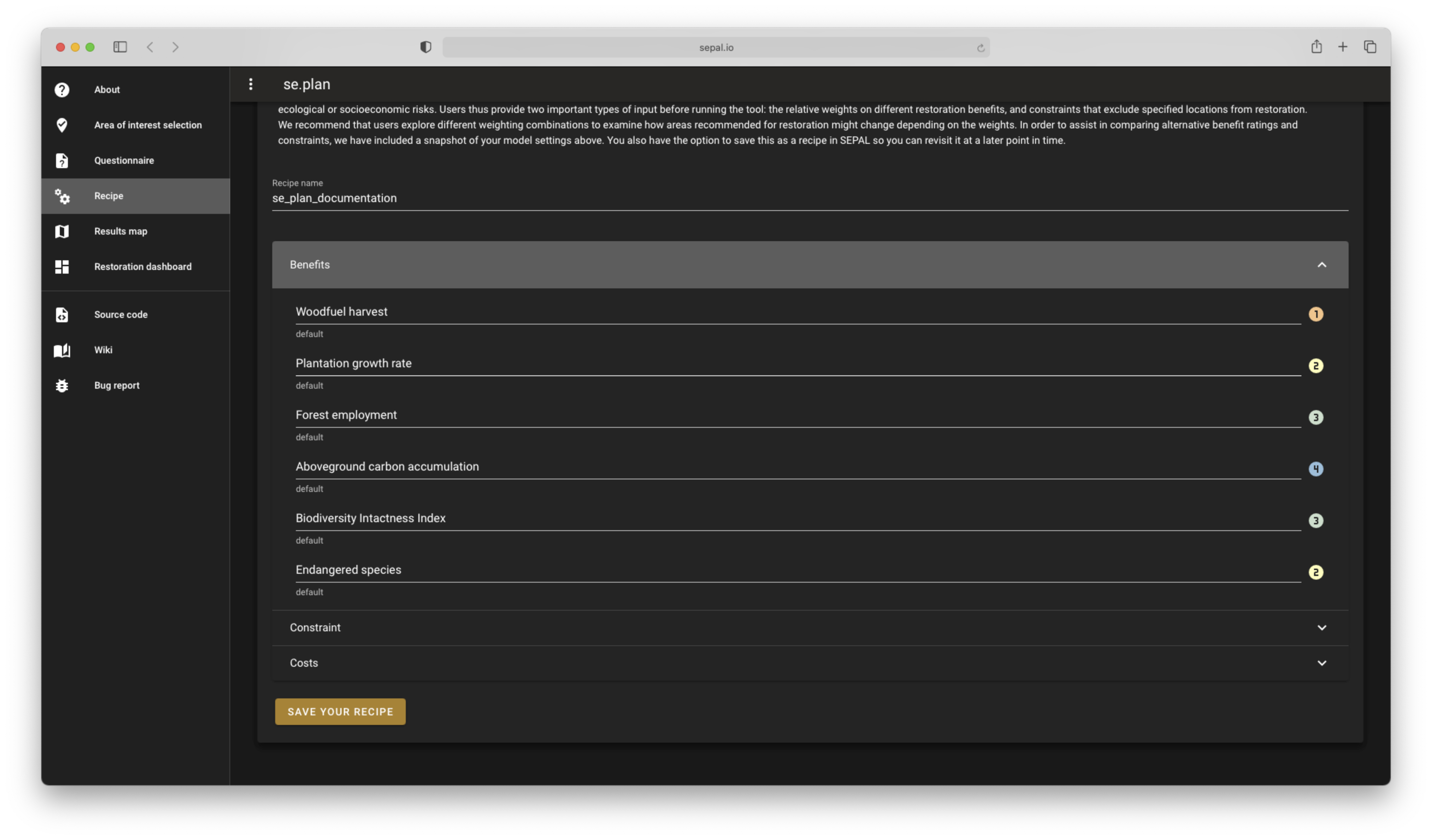This screenshot has width=1432, height=840.
Task: Click Aboveground carbon accumulation blue badge
Action: (x=1315, y=469)
